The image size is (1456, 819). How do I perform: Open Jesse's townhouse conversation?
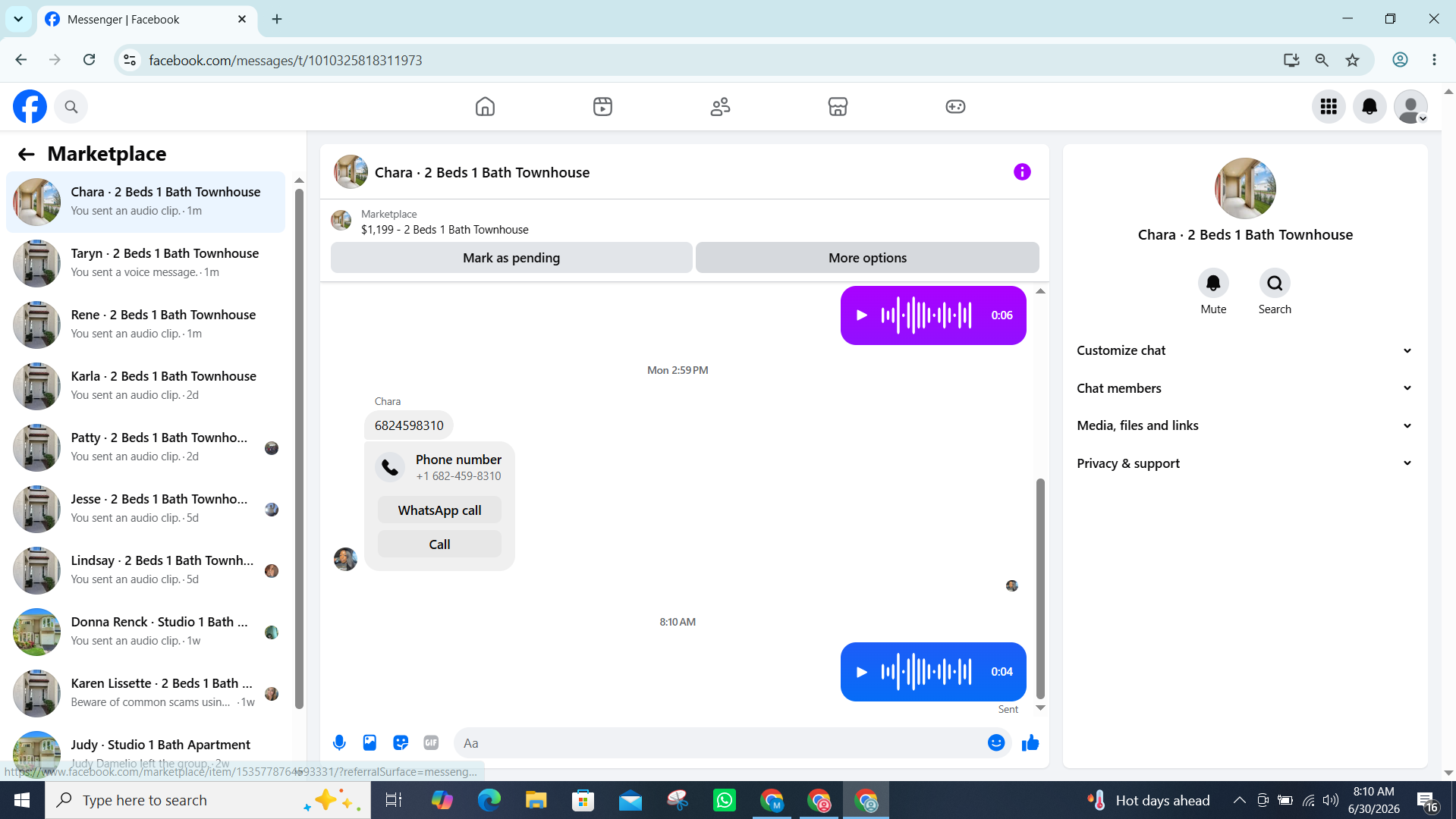click(146, 509)
